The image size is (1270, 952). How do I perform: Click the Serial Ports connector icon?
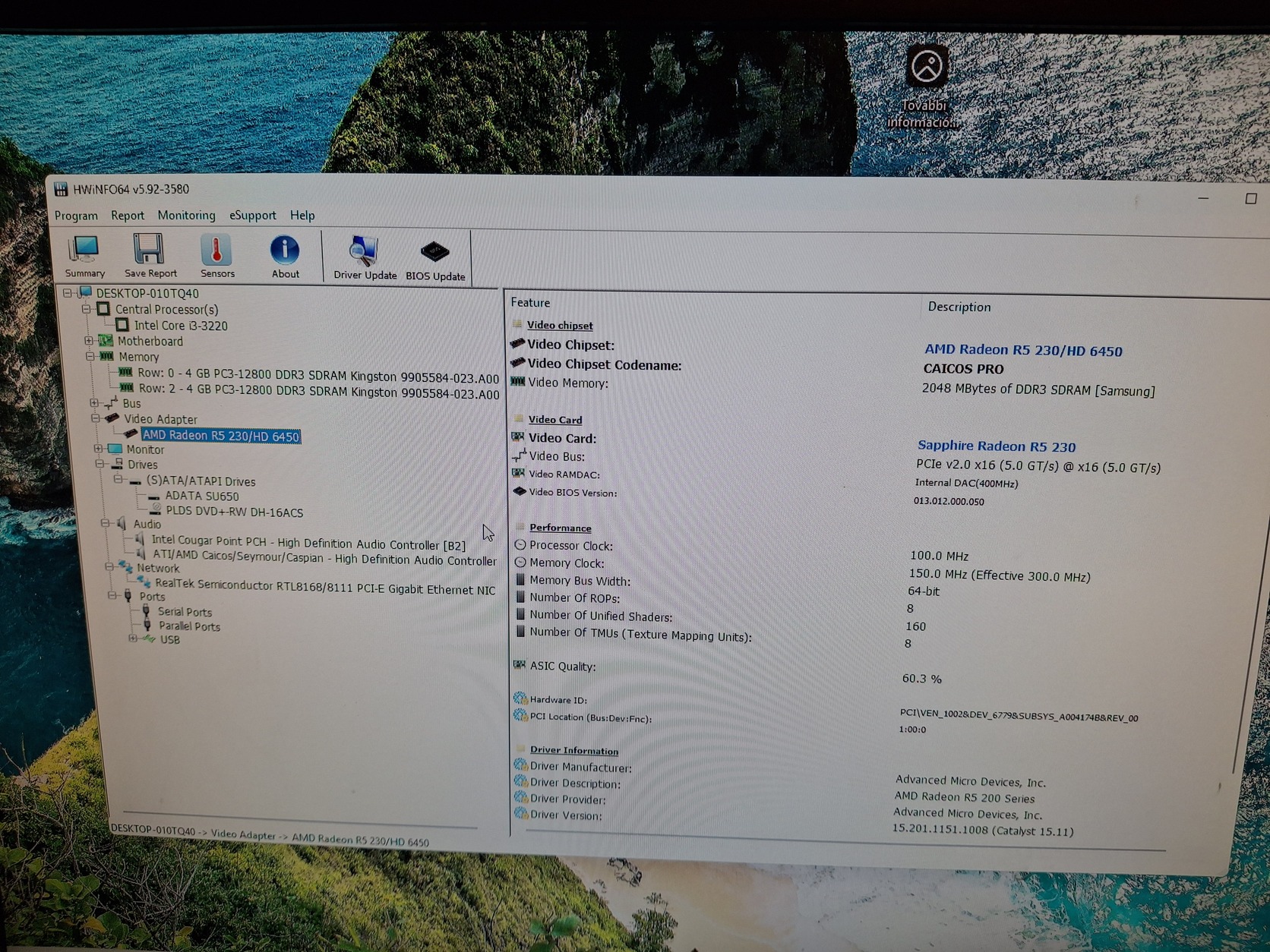147,611
